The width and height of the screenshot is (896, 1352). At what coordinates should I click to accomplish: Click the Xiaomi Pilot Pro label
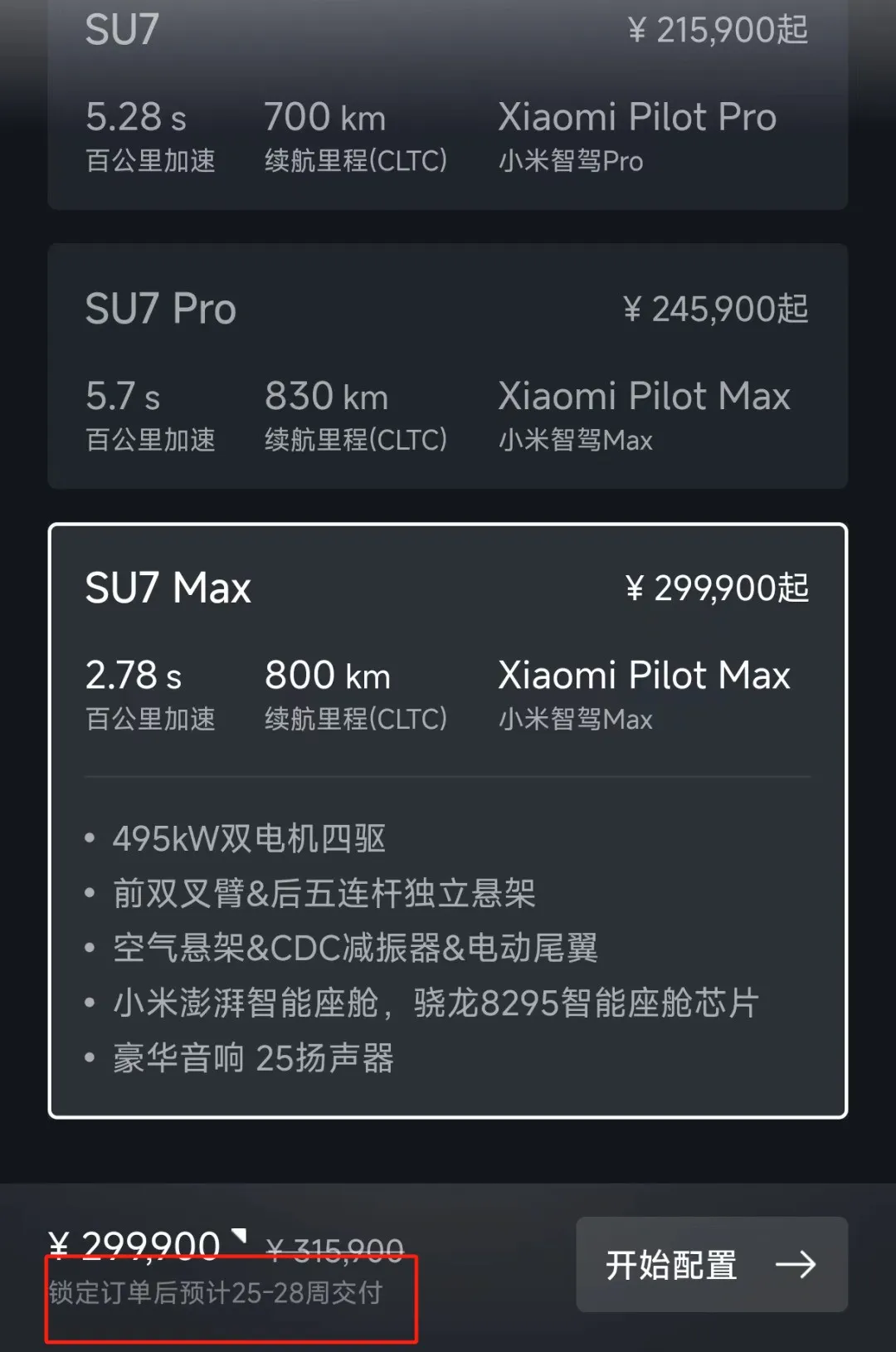coord(637,118)
